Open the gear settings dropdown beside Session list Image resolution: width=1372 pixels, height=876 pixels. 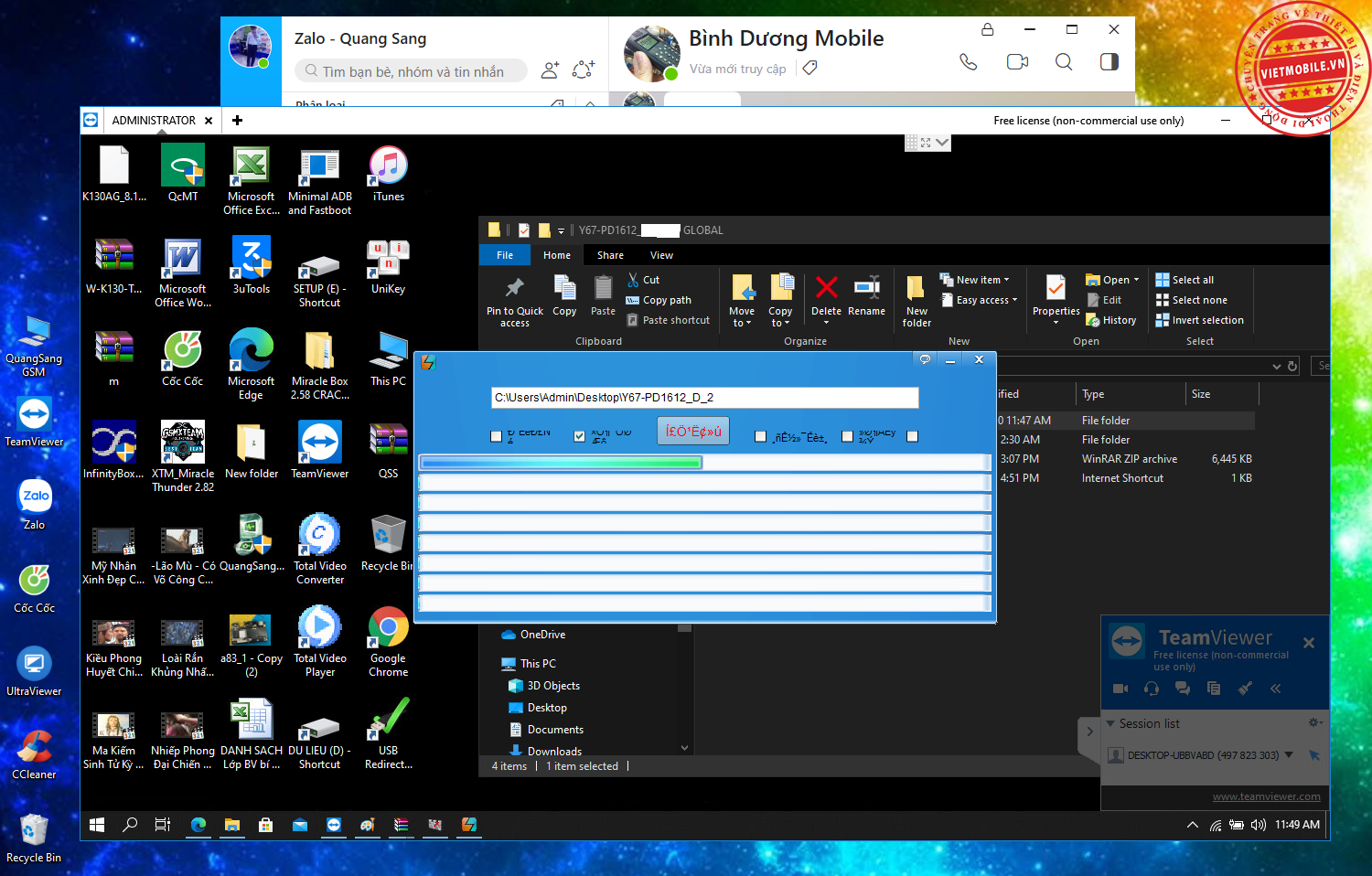click(x=1315, y=722)
